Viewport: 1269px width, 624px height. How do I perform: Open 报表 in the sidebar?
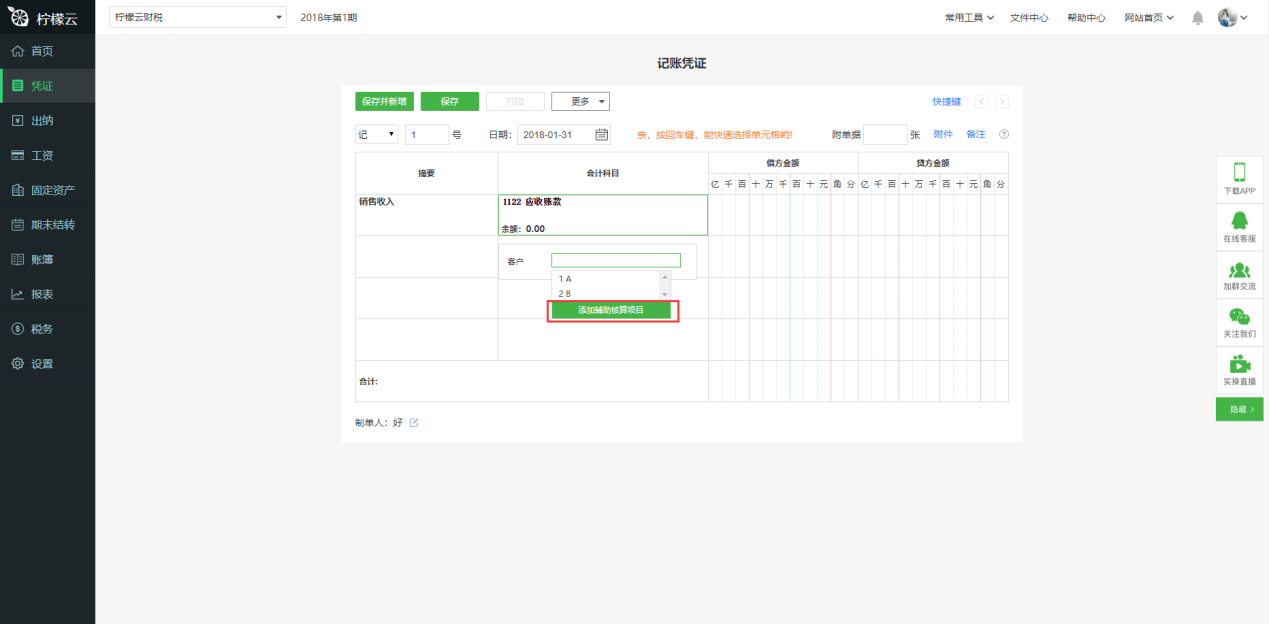[42, 295]
